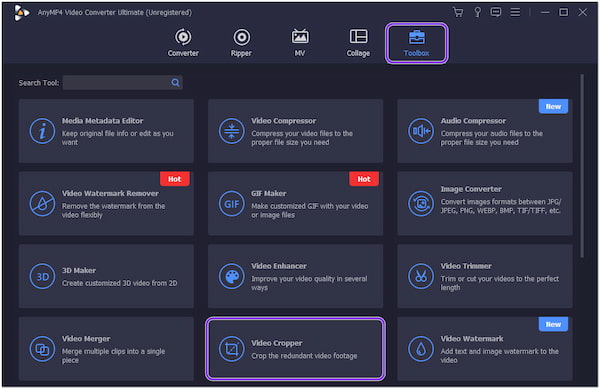
Task: Open the feedback chat icon
Action: [x=496, y=12]
